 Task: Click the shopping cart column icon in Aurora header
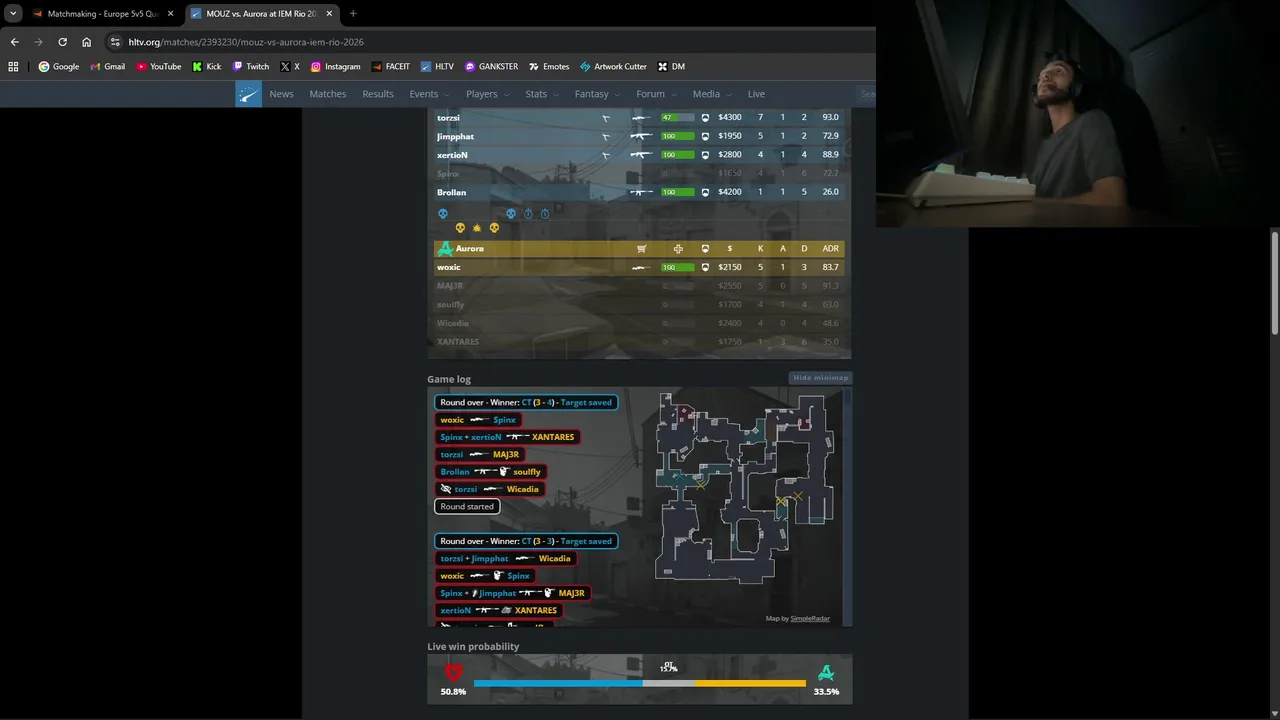click(642, 249)
